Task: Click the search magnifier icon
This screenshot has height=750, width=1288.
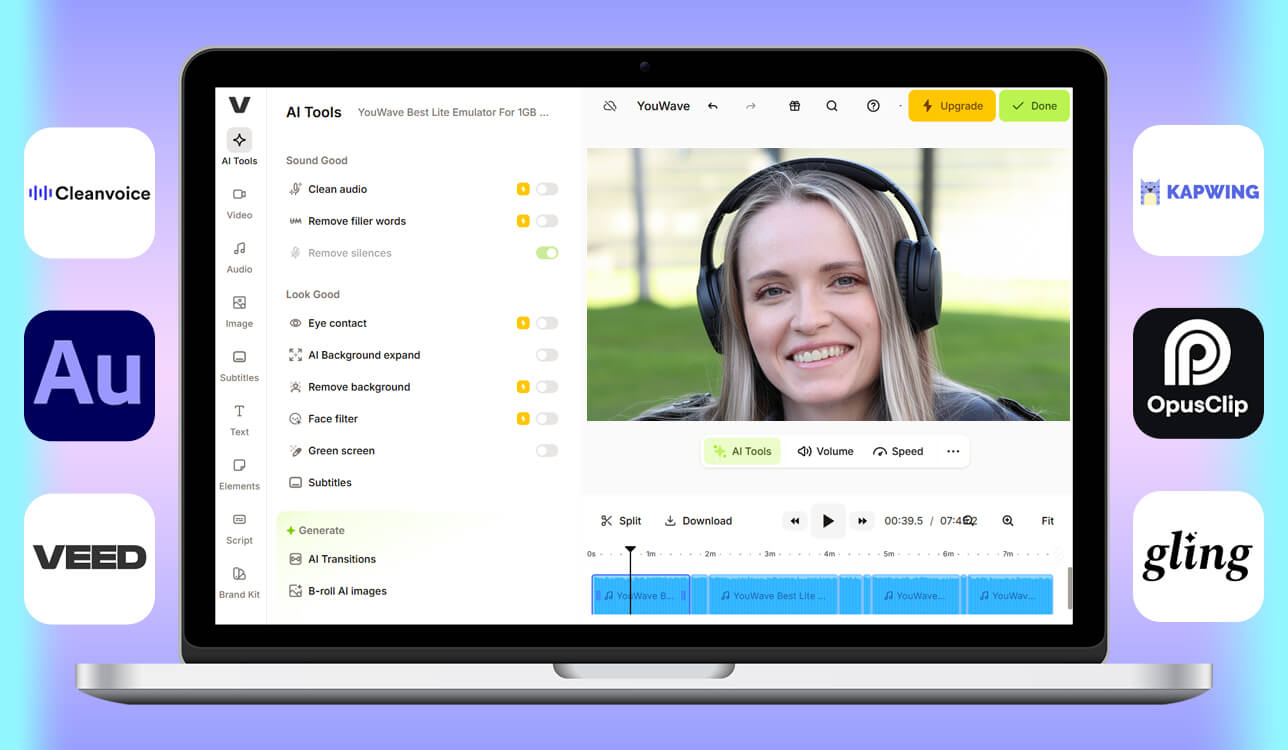Action: click(832, 106)
